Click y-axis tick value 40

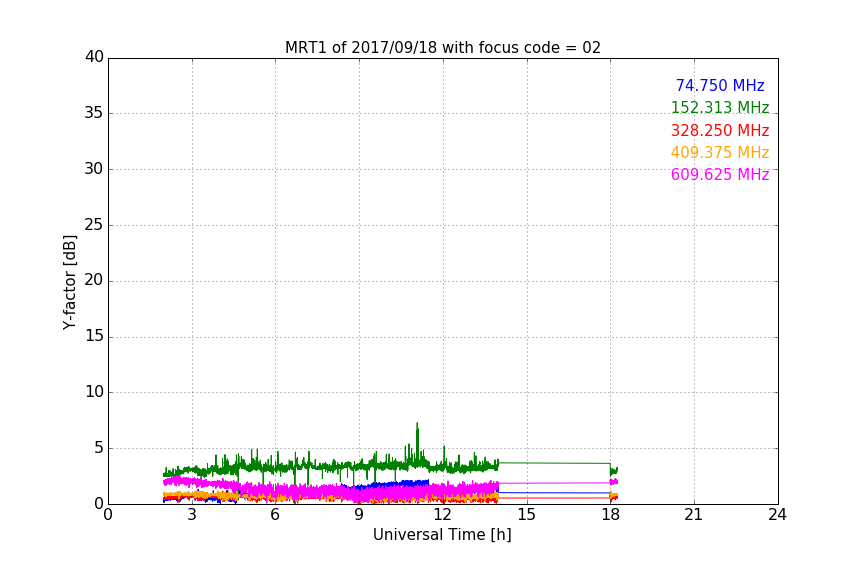tap(94, 57)
